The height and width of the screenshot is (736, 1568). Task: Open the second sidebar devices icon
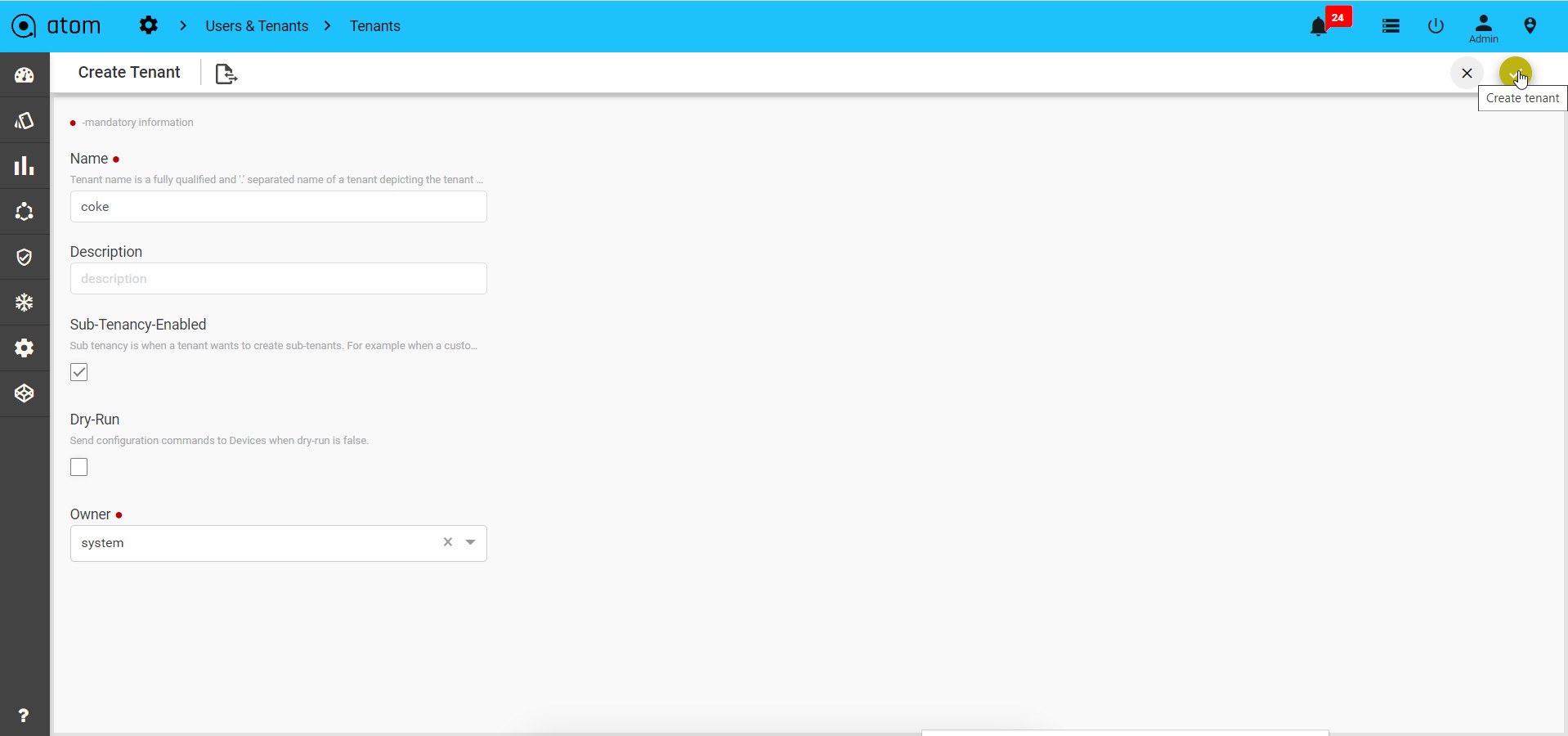(25, 121)
